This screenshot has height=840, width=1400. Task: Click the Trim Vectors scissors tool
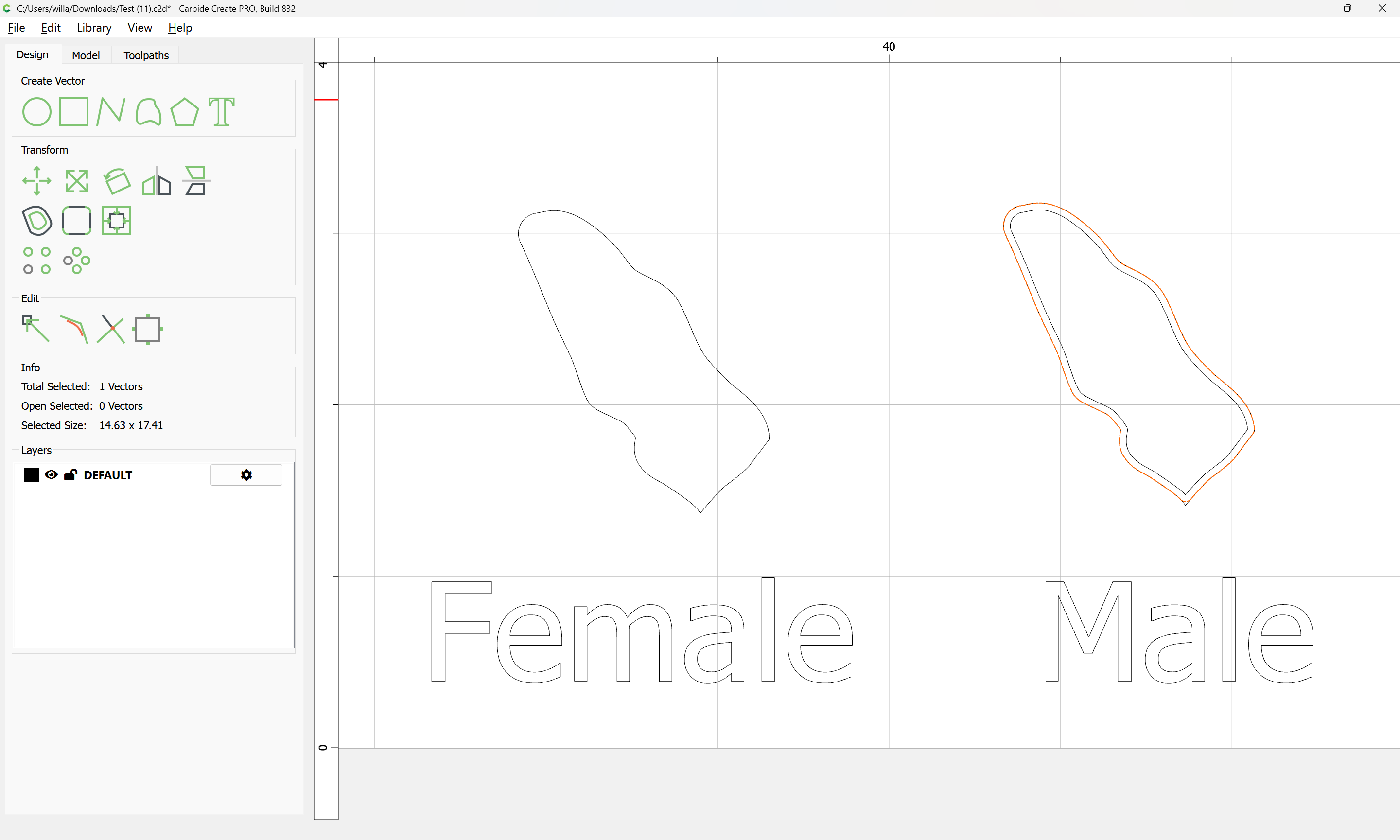[x=111, y=328]
